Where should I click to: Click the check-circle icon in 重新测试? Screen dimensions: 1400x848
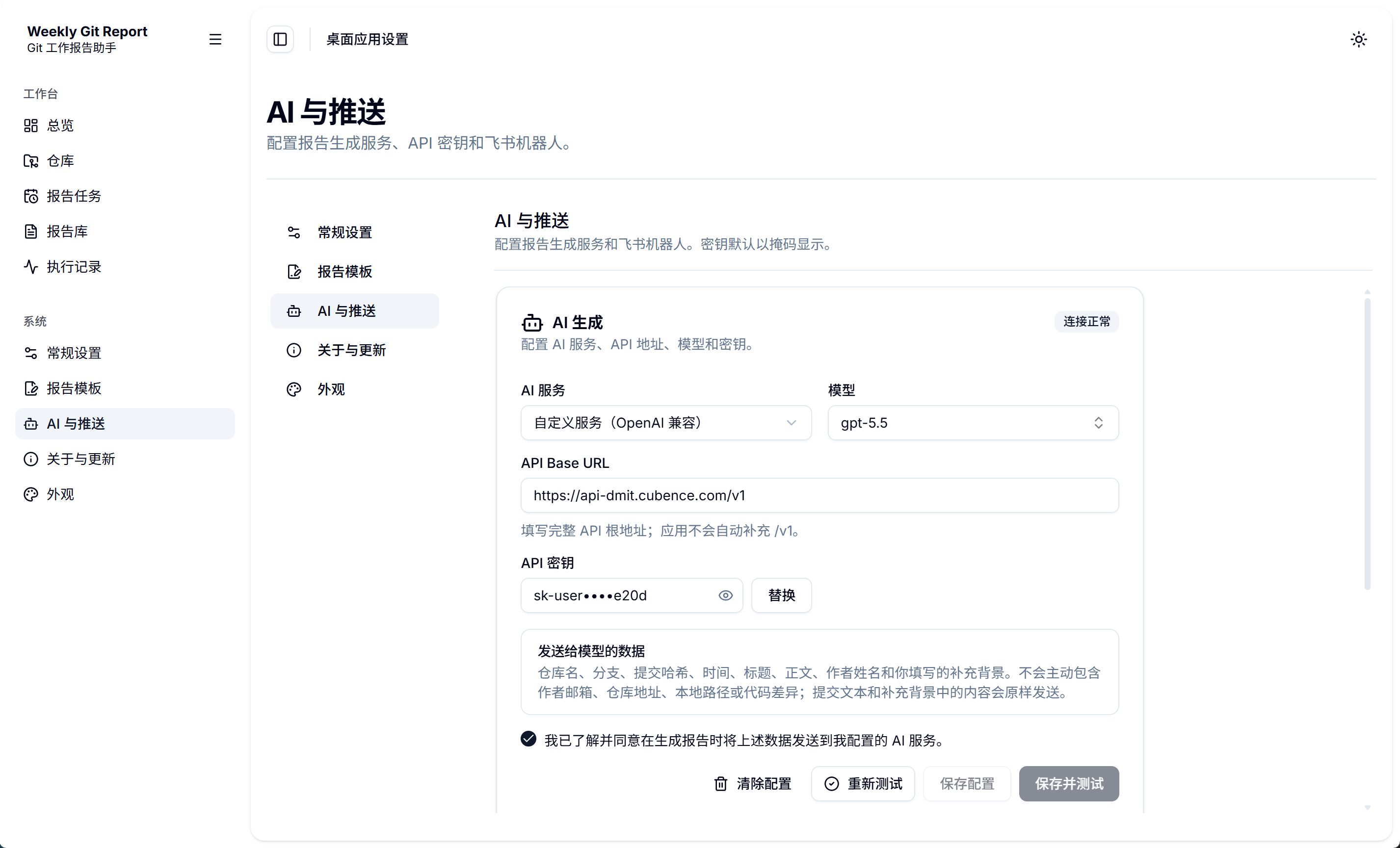click(x=831, y=784)
